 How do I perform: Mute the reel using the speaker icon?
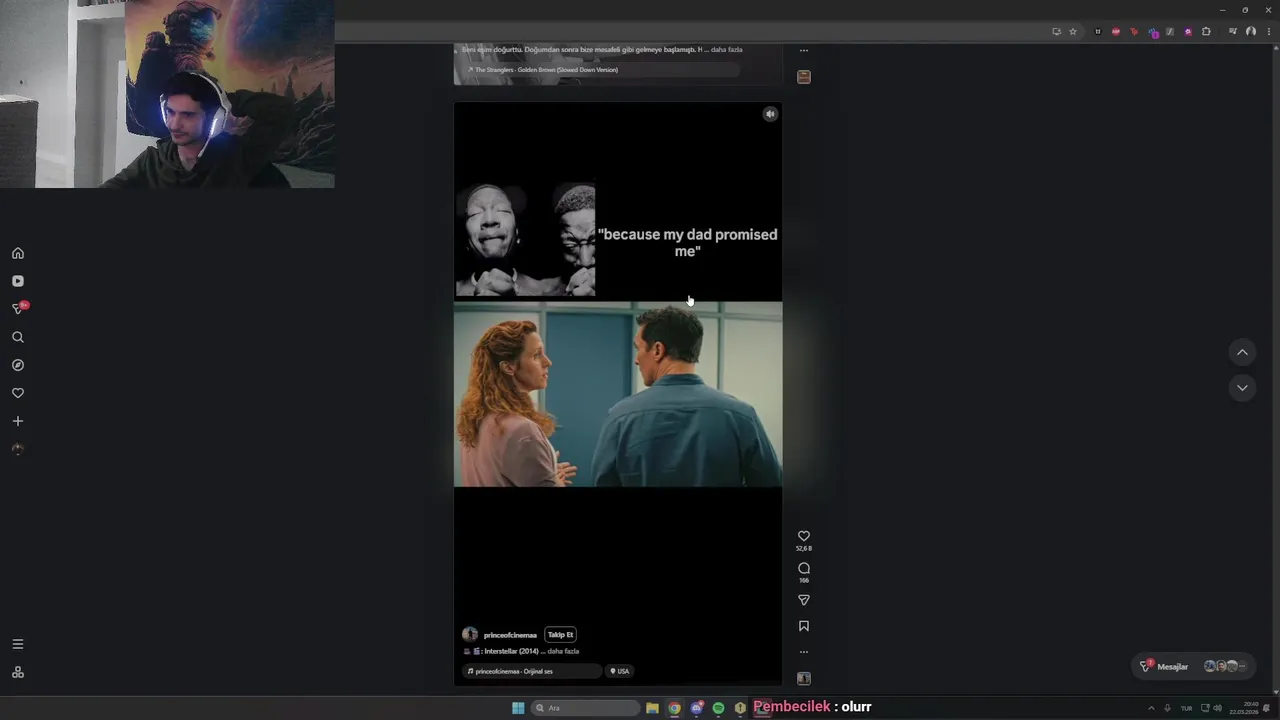[x=770, y=114]
